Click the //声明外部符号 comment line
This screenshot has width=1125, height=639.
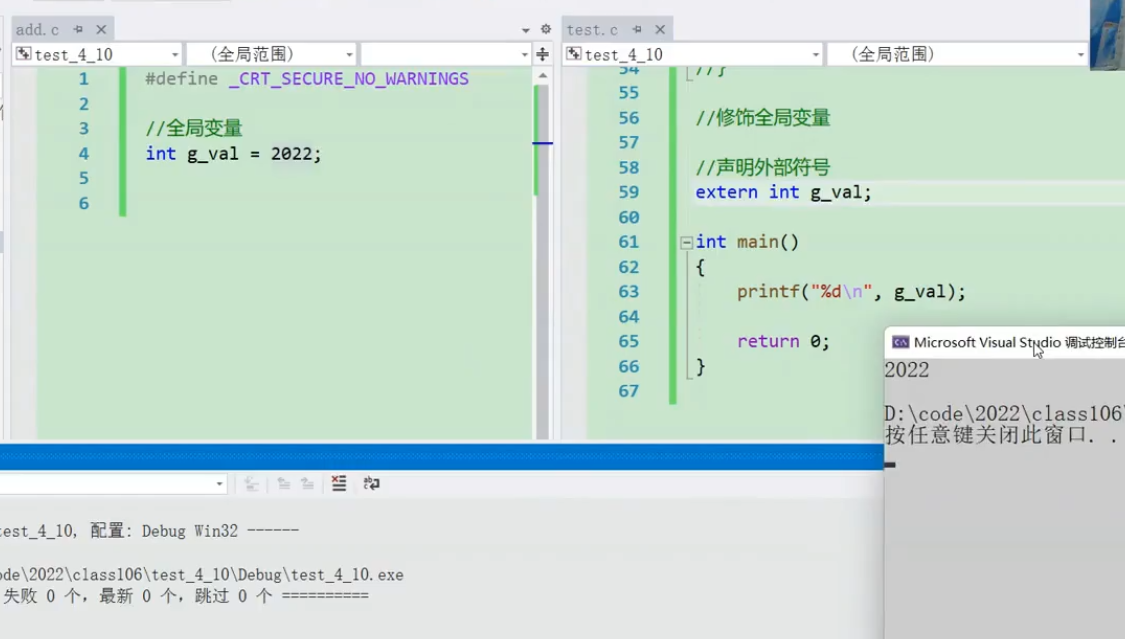[x=763, y=167]
